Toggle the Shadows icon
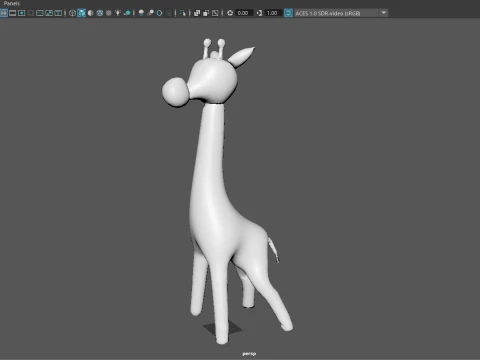The width and height of the screenshot is (480, 360). [x=127, y=13]
